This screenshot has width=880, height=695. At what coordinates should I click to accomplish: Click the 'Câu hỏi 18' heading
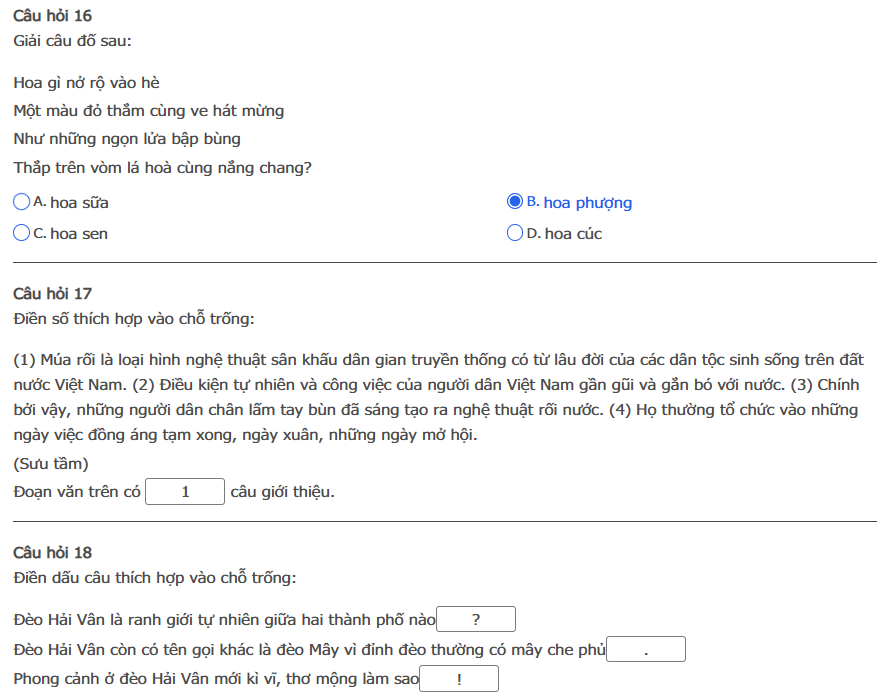coord(52,552)
